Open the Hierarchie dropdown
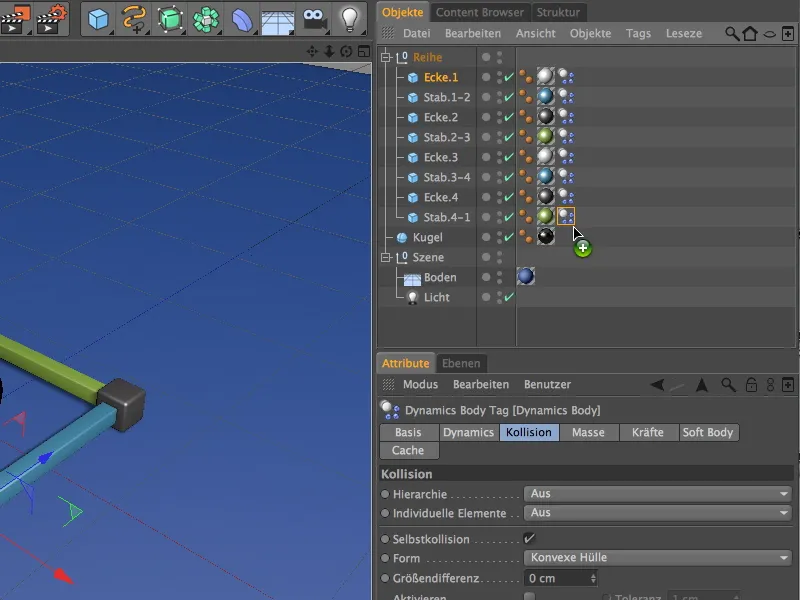Screen dimensions: 800x600 click(x=657, y=493)
